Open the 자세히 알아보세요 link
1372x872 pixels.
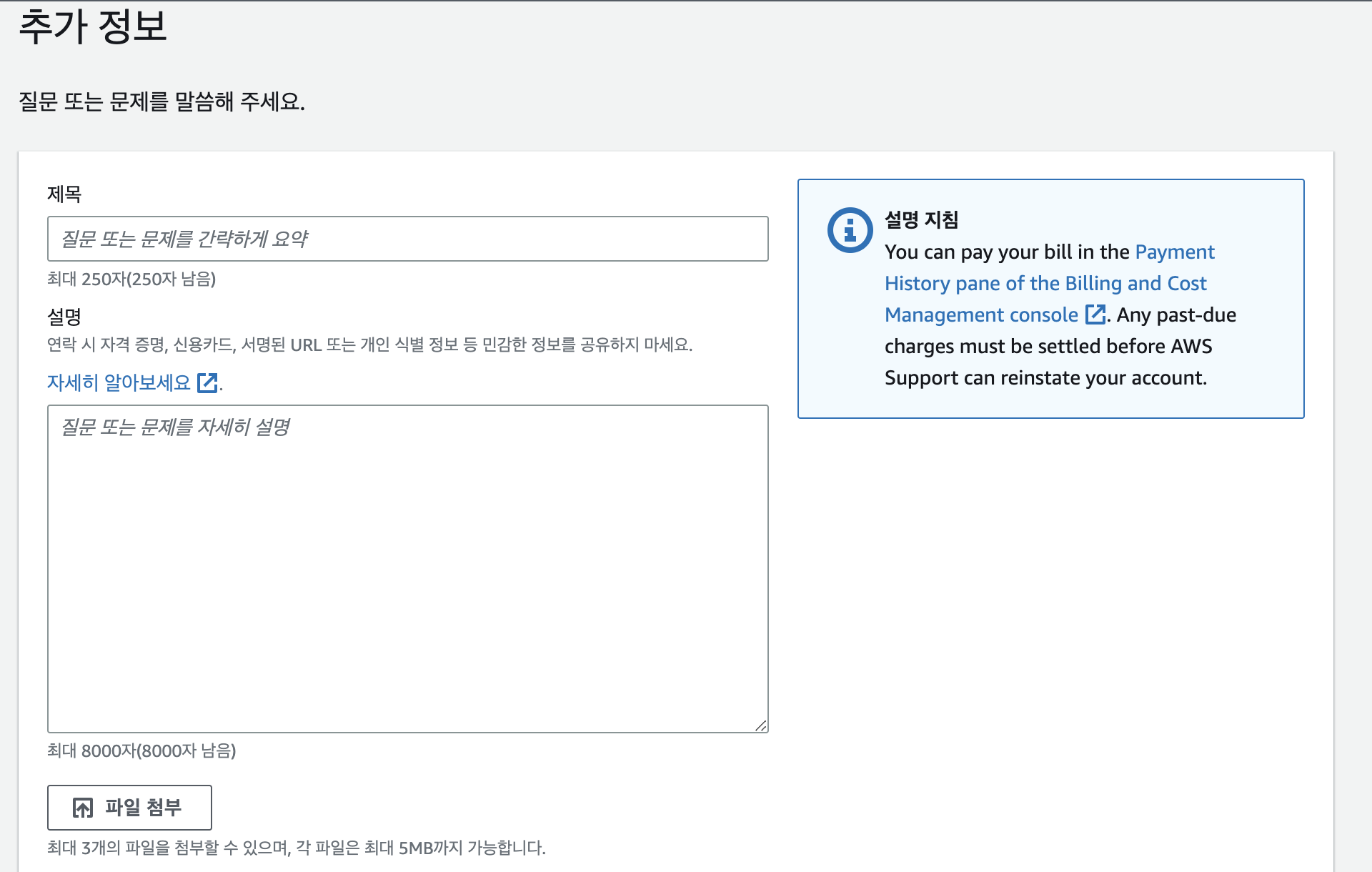pyautogui.click(x=119, y=382)
